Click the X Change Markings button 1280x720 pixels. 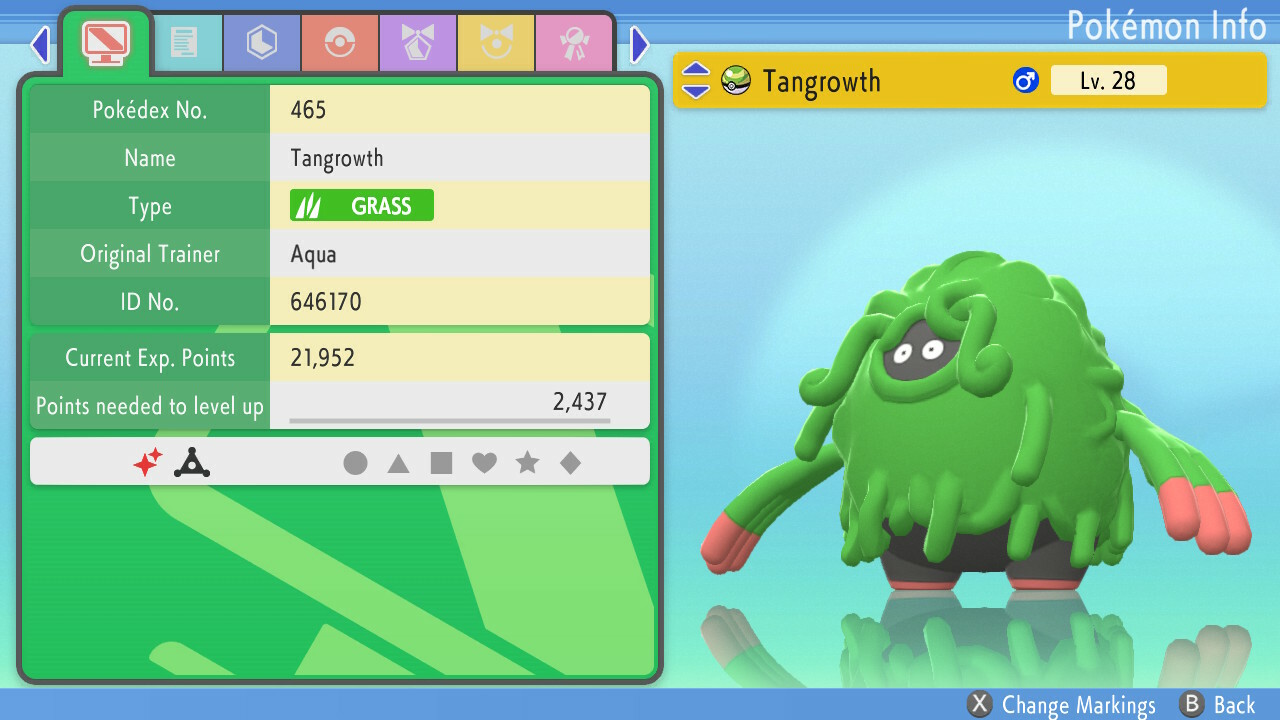click(x=1062, y=705)
